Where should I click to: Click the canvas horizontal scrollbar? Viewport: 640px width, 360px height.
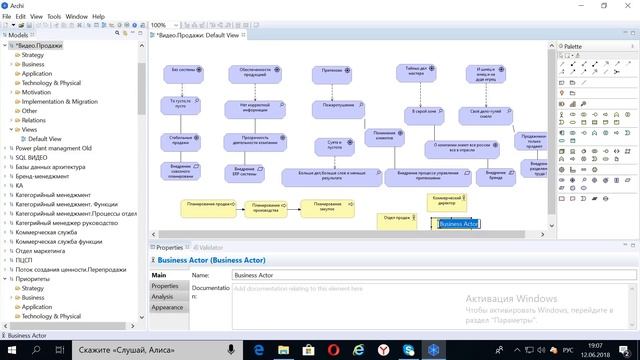(341, 234)
